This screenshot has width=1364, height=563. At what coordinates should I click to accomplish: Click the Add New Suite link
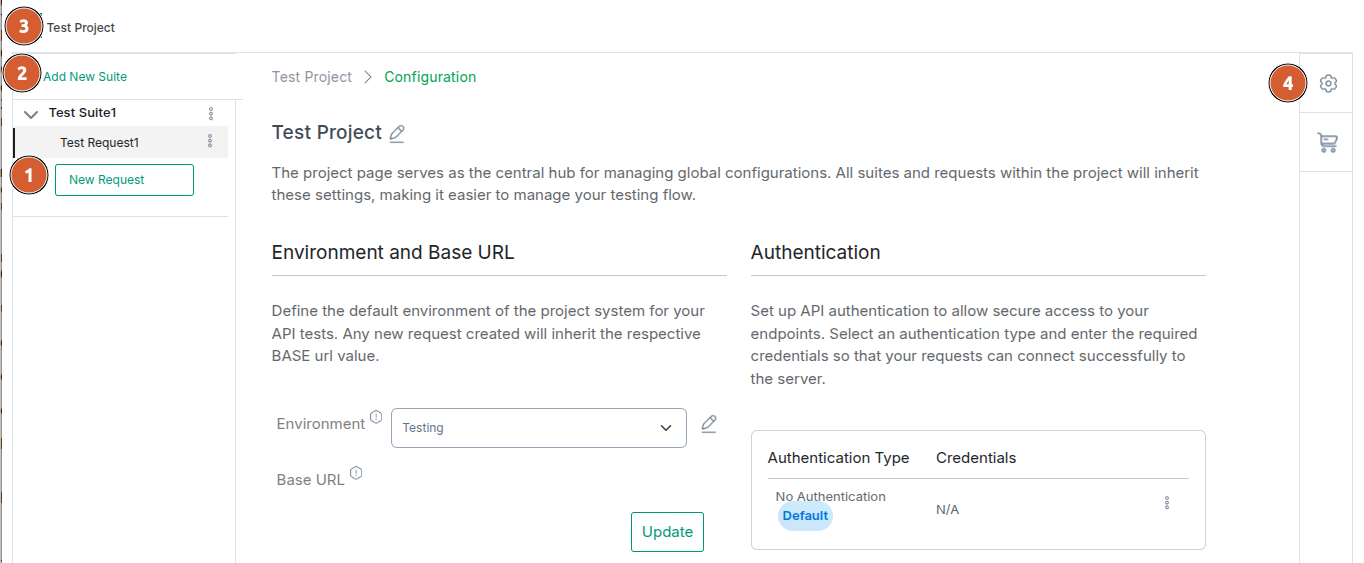point(85,76)
